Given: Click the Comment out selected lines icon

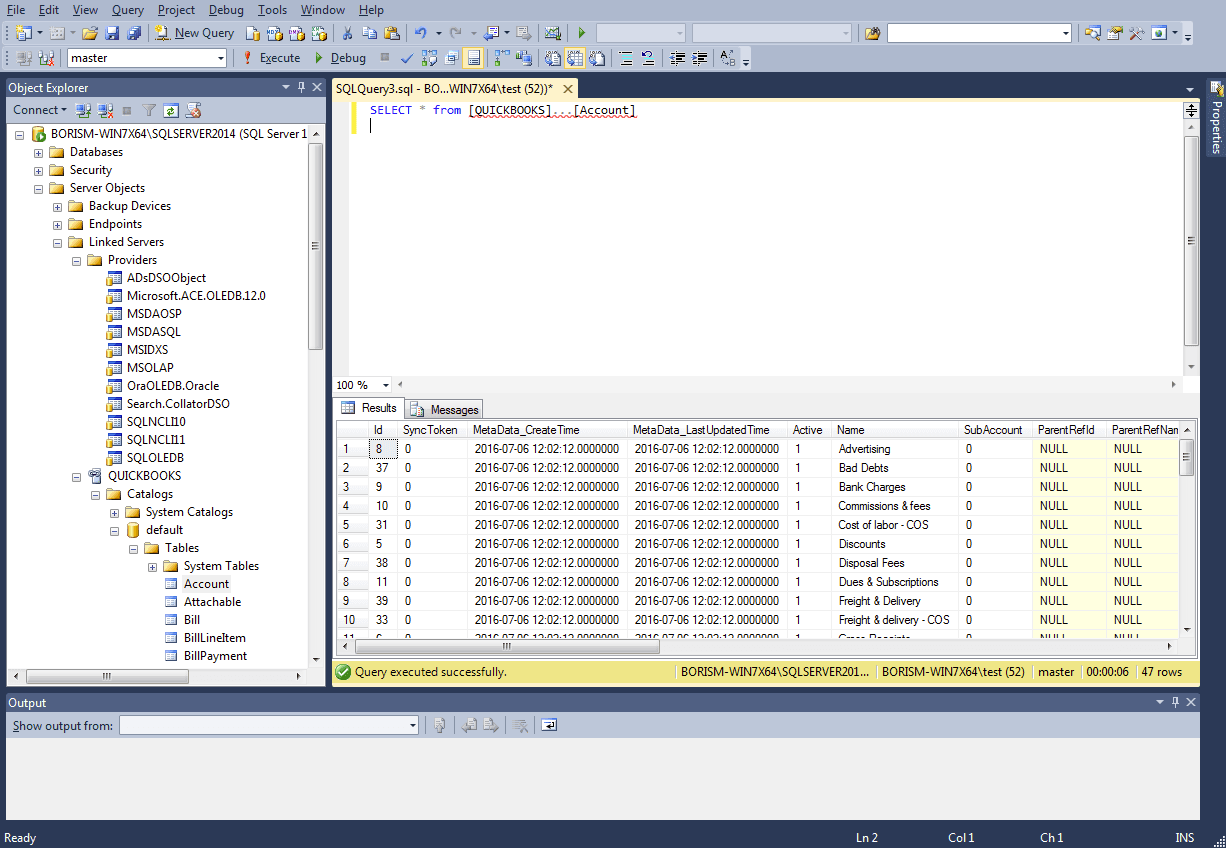Looking at the screenshot, I should [626, 58].
